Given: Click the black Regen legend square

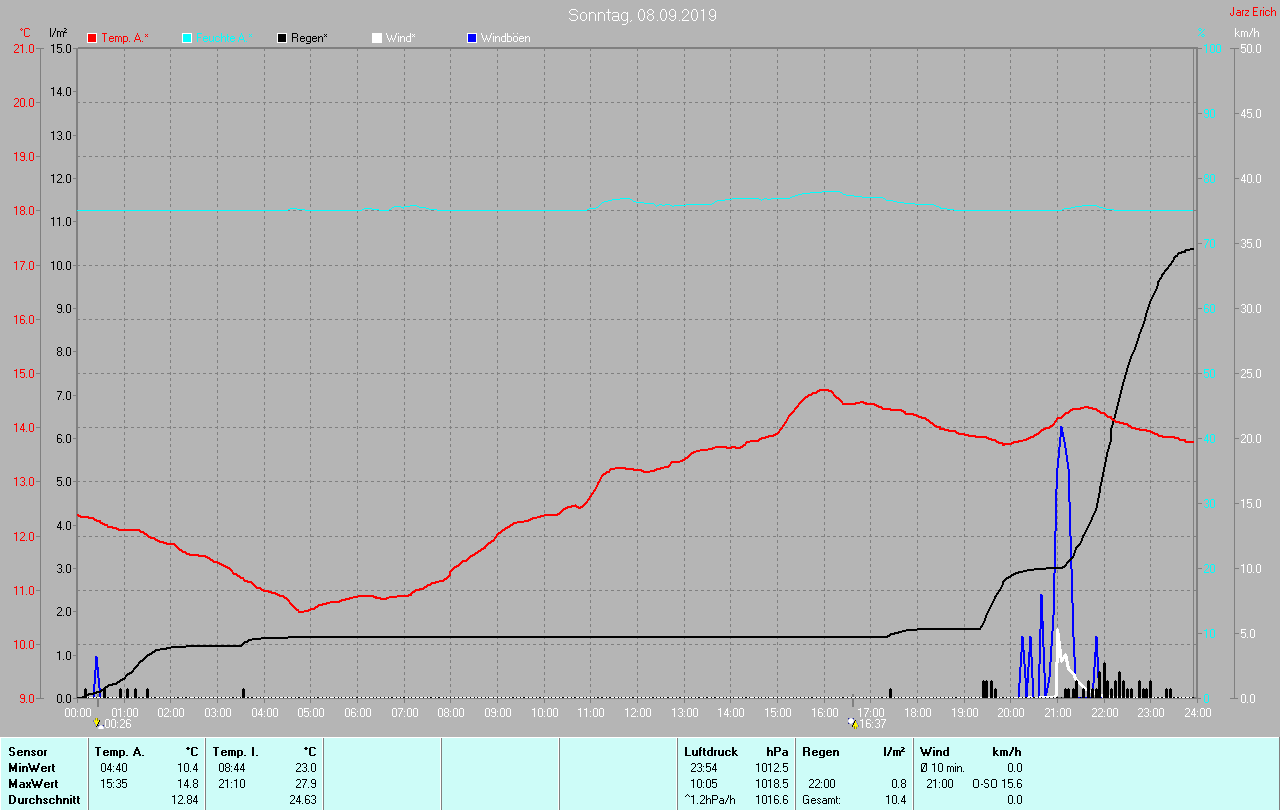Looking at the screenshot, I should 282,38.
